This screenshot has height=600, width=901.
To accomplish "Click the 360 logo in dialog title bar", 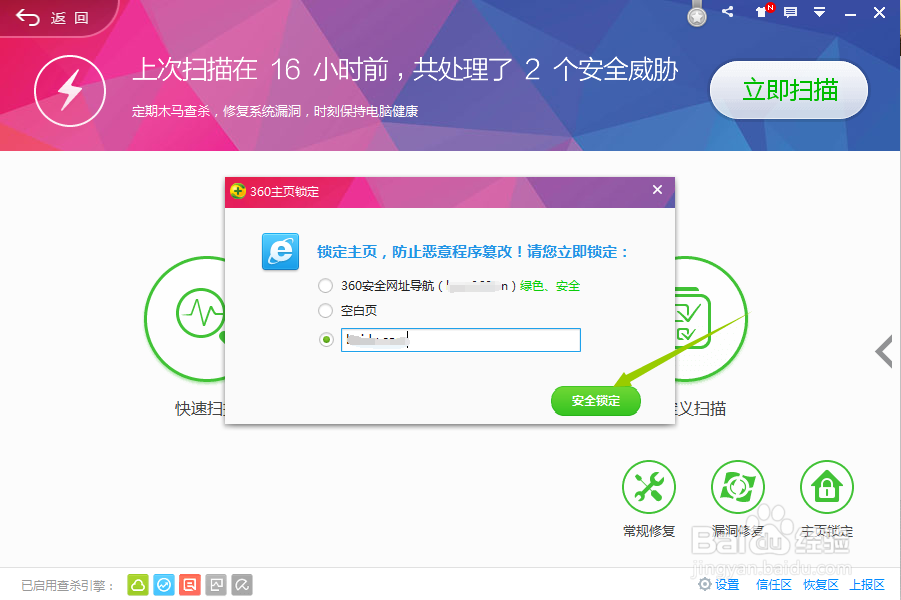I will click(x=238, y=191).
